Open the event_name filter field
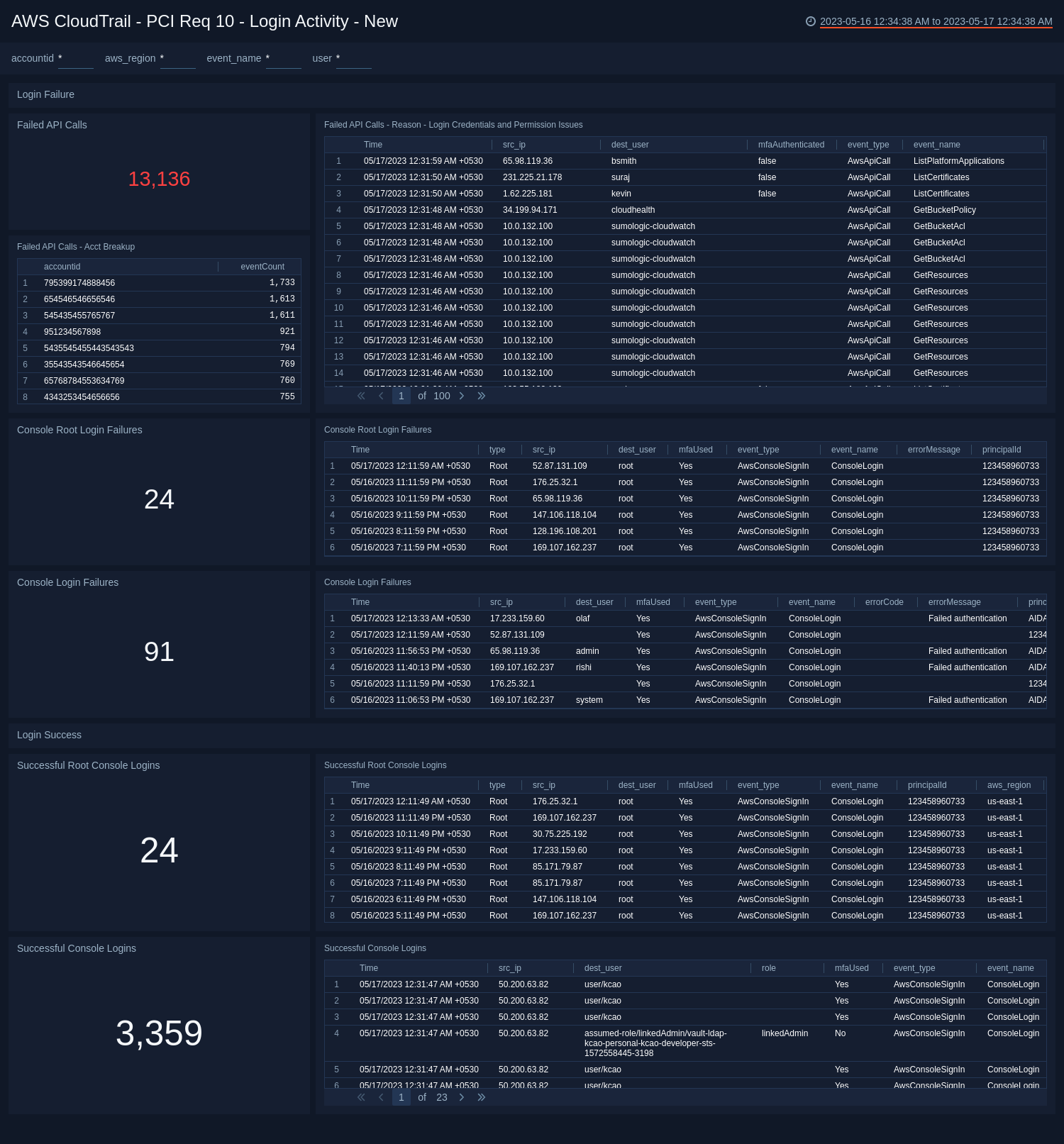This screenshot has height=1144, width=1064. [283, 59]
